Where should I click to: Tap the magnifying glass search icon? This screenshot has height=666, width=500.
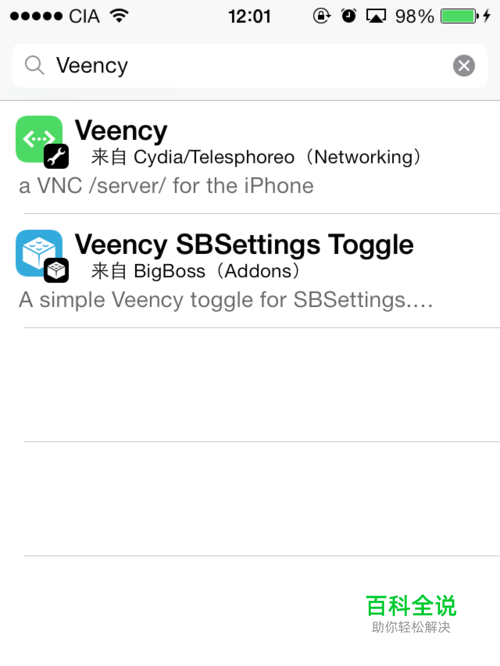[34, 66]
